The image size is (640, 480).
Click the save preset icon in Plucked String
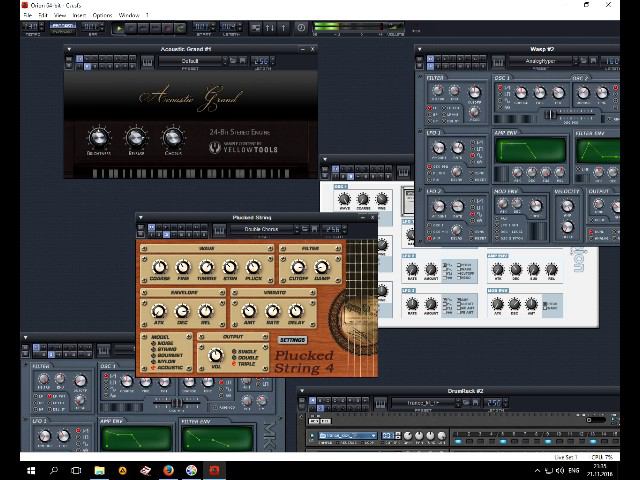click(x=315, y=229)
